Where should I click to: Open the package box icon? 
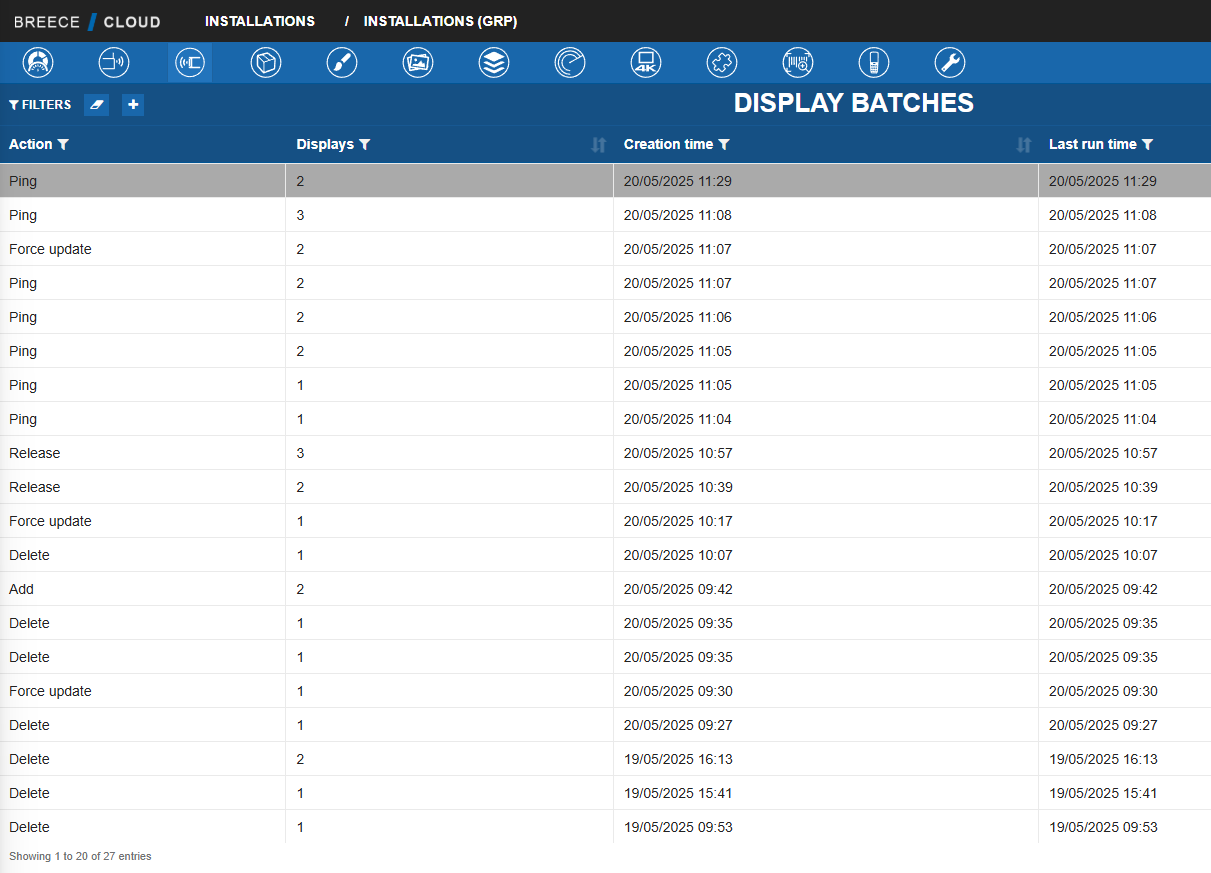tap(266, 63)
